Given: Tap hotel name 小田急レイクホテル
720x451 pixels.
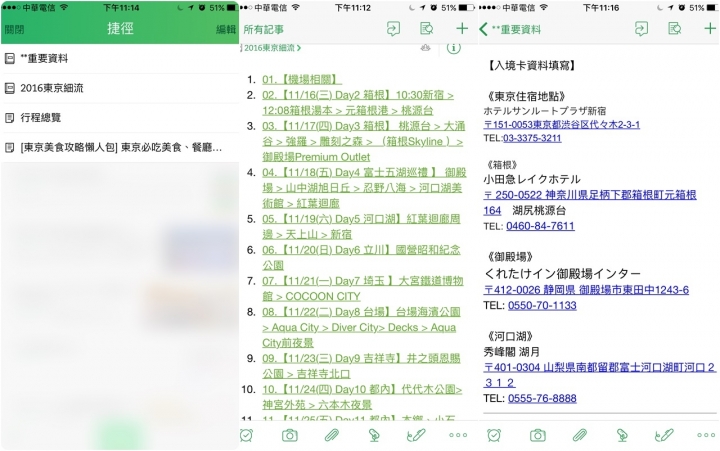Looking at the screenshot, I should 532,179.
